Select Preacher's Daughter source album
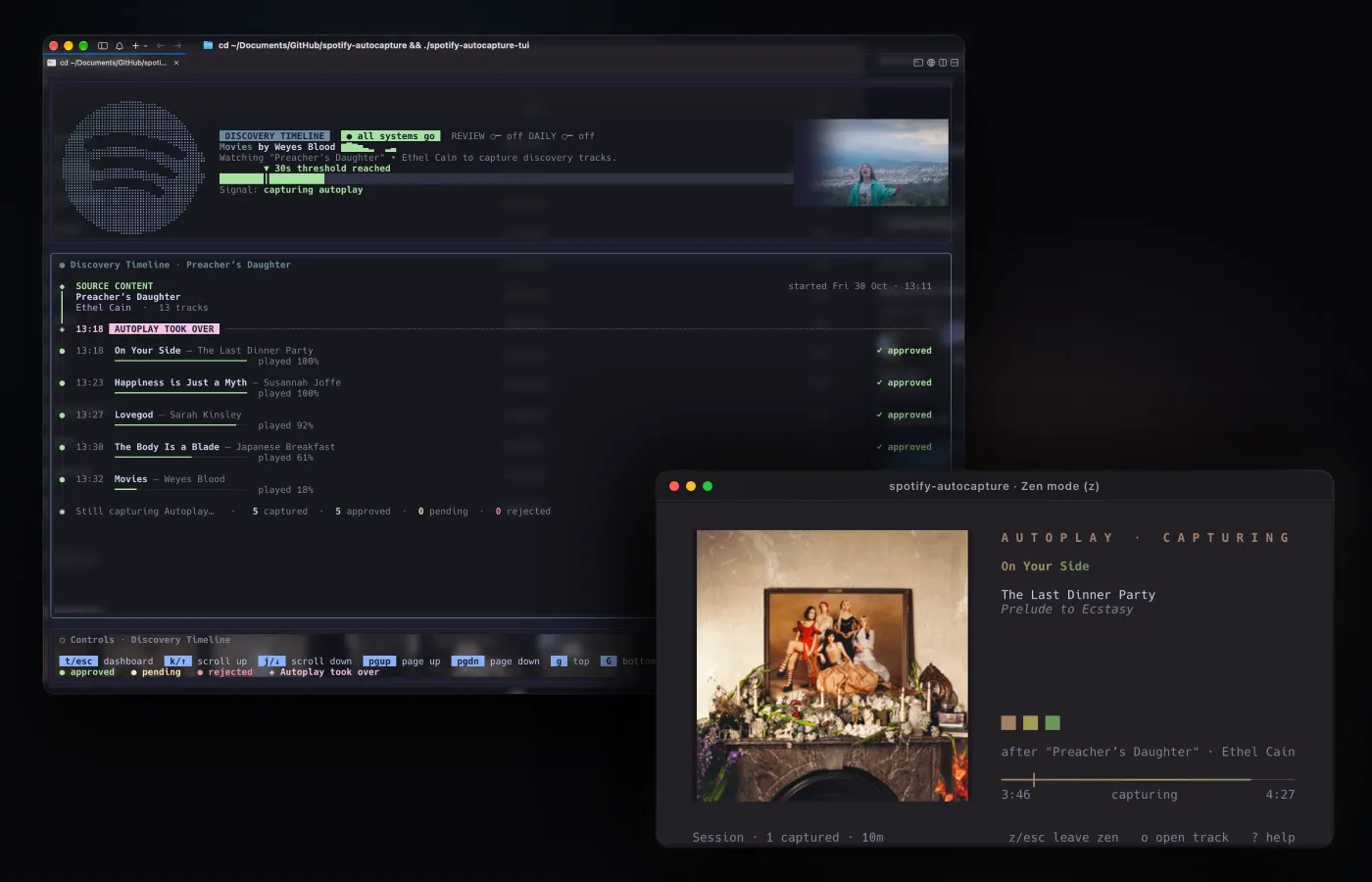 tap(128, 297)
